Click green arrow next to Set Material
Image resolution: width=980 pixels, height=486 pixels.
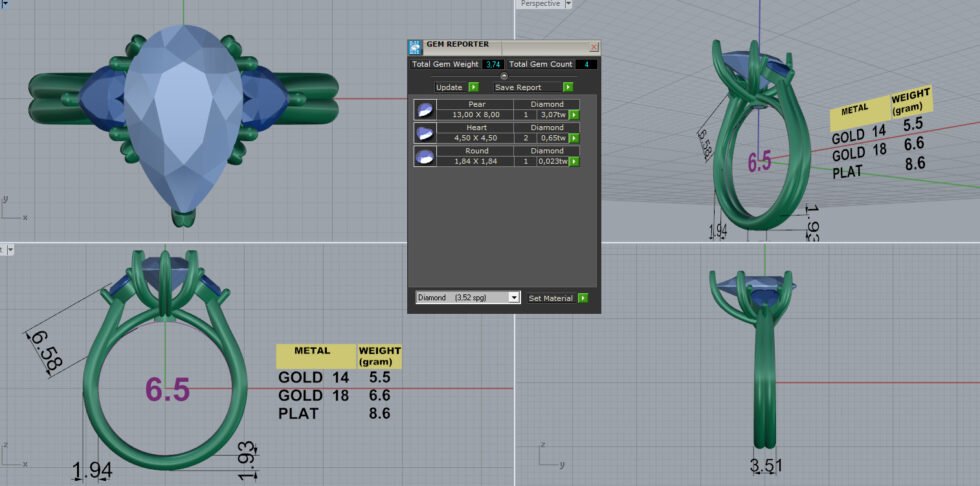pyautogui.click(x=582, y=298)
